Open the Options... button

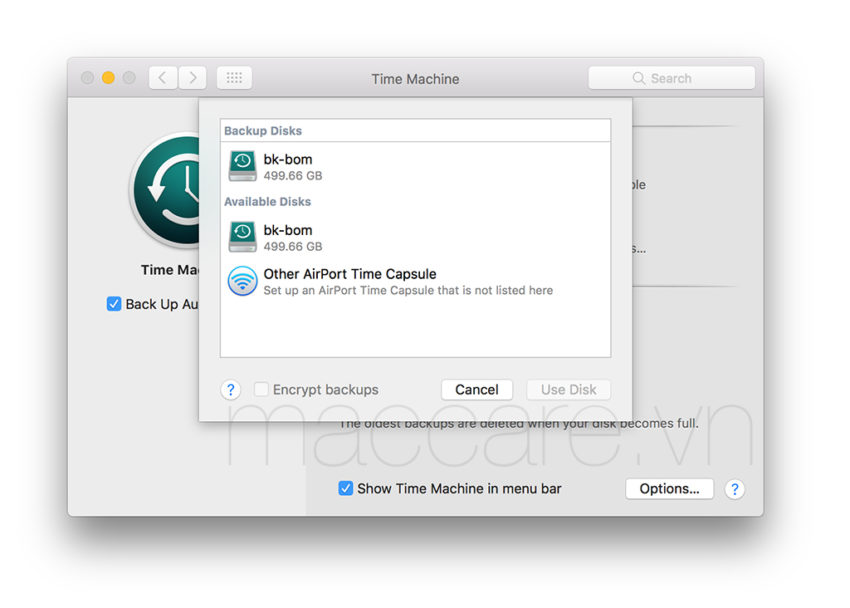(x=669, y=489)
